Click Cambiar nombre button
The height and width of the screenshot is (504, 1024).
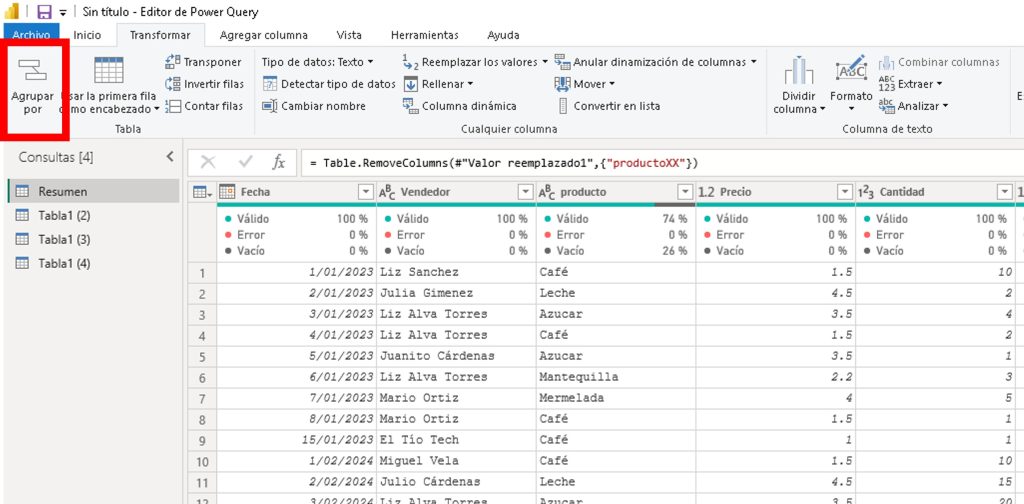314,106
